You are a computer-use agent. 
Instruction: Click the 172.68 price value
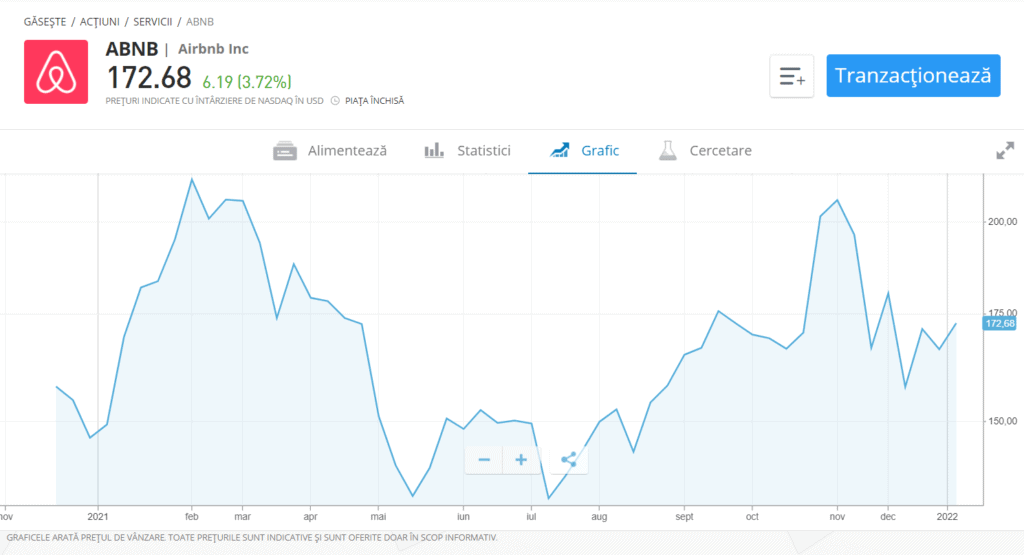[x=149, y=78]
